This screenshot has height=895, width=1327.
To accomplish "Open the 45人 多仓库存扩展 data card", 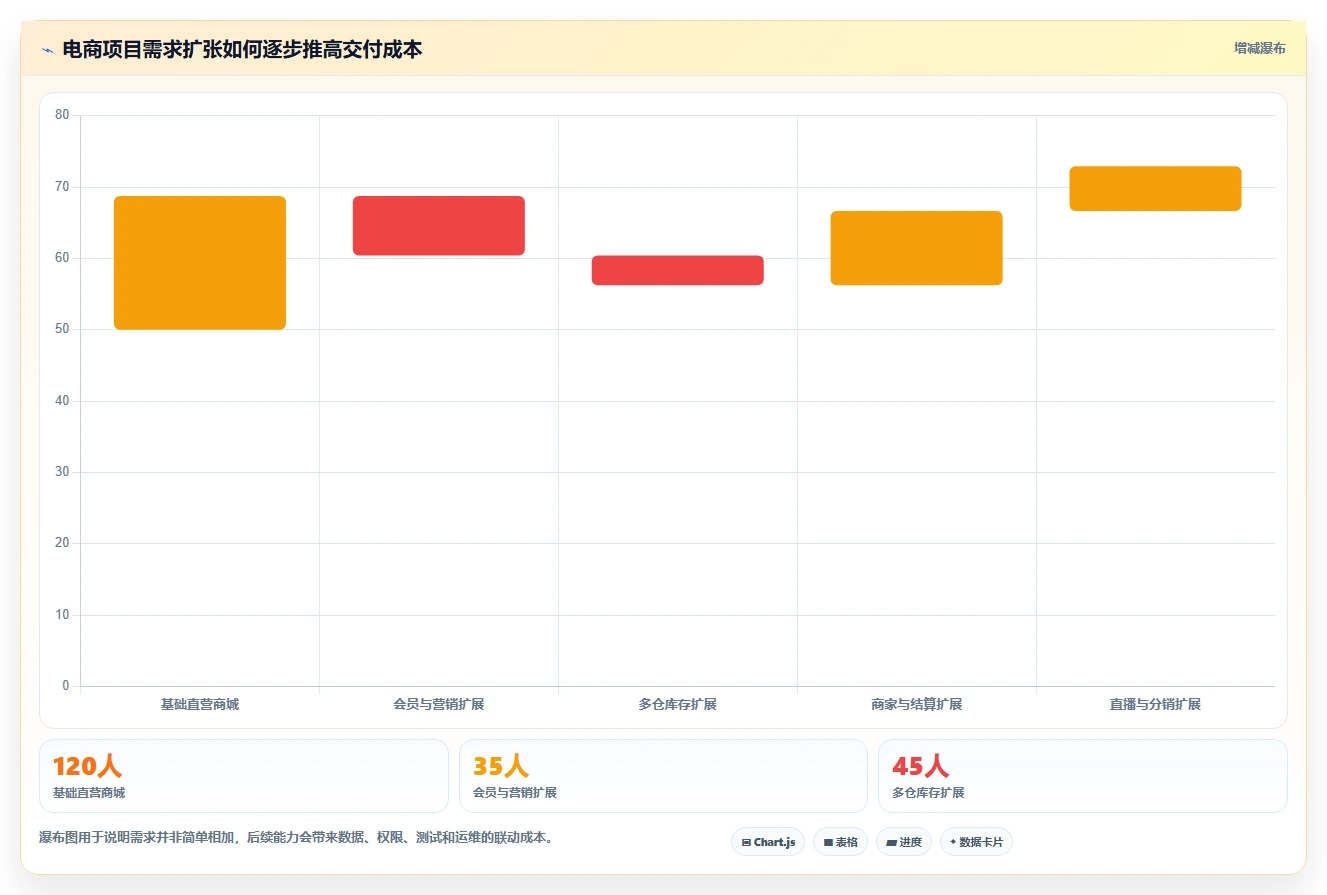I will 1082,776.
